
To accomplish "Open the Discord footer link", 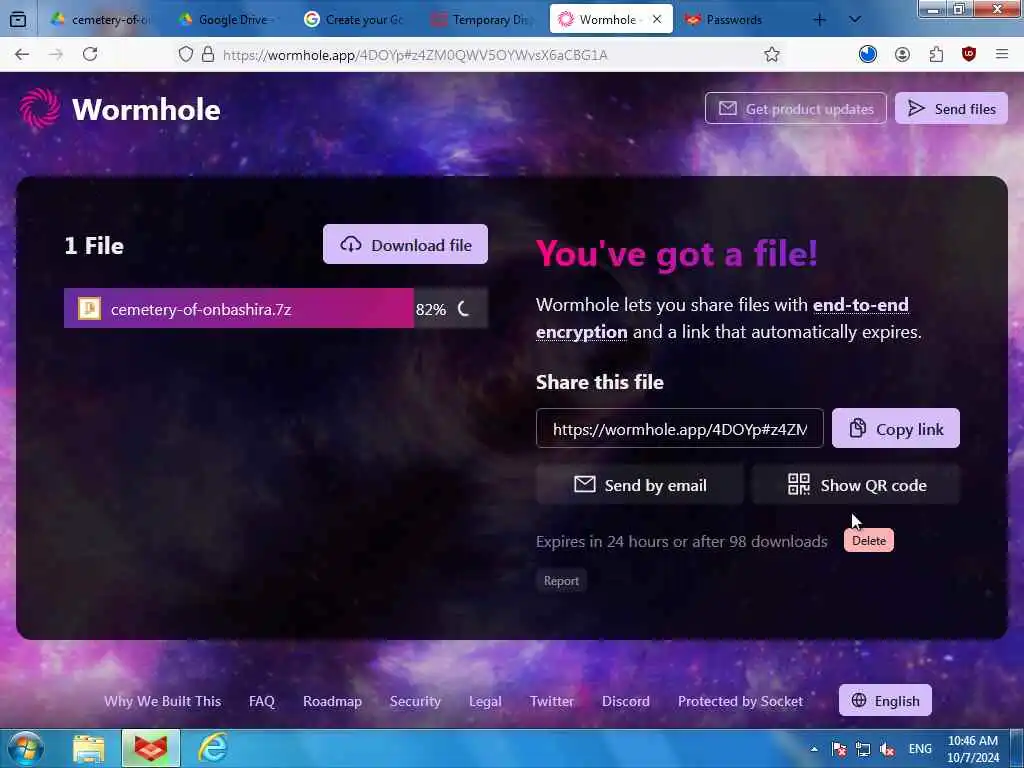I will 626,701.
